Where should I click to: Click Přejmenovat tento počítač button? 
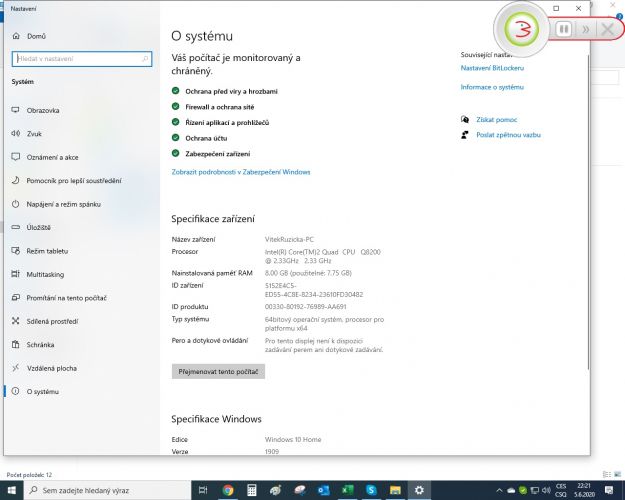pyautogui.click(x=218, y=372)
